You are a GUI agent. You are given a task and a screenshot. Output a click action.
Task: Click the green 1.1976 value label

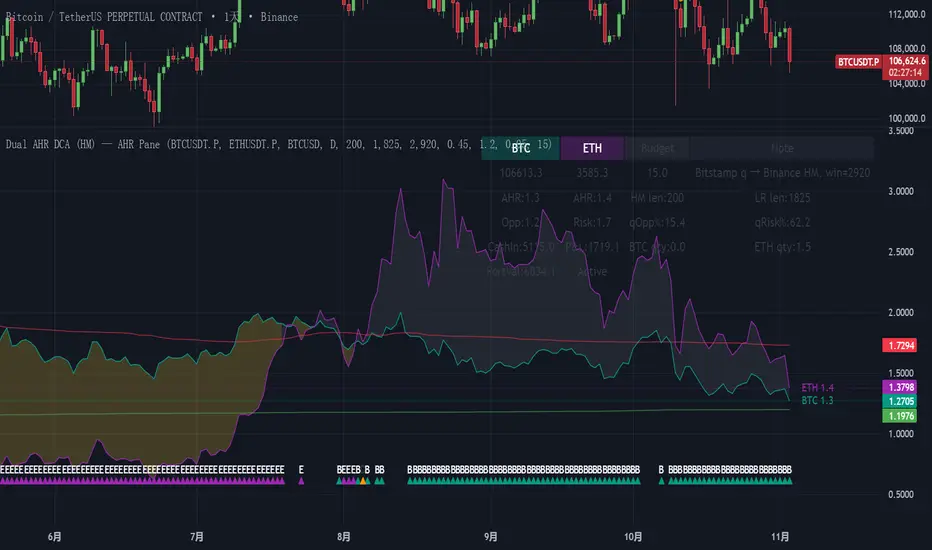pyautogui.click(x=899, y=415)
